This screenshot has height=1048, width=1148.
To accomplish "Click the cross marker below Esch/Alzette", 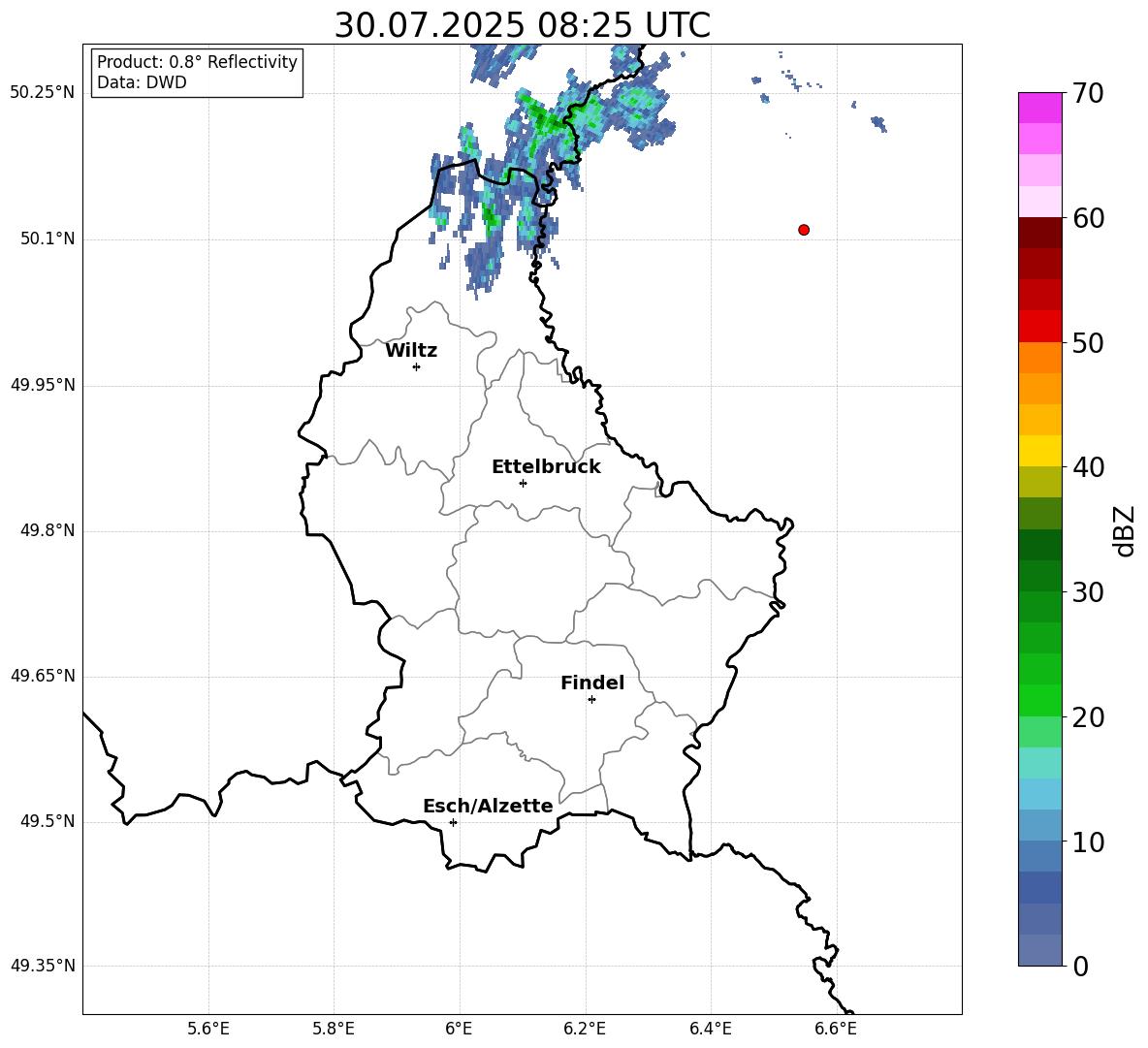I will coord(453,822).
